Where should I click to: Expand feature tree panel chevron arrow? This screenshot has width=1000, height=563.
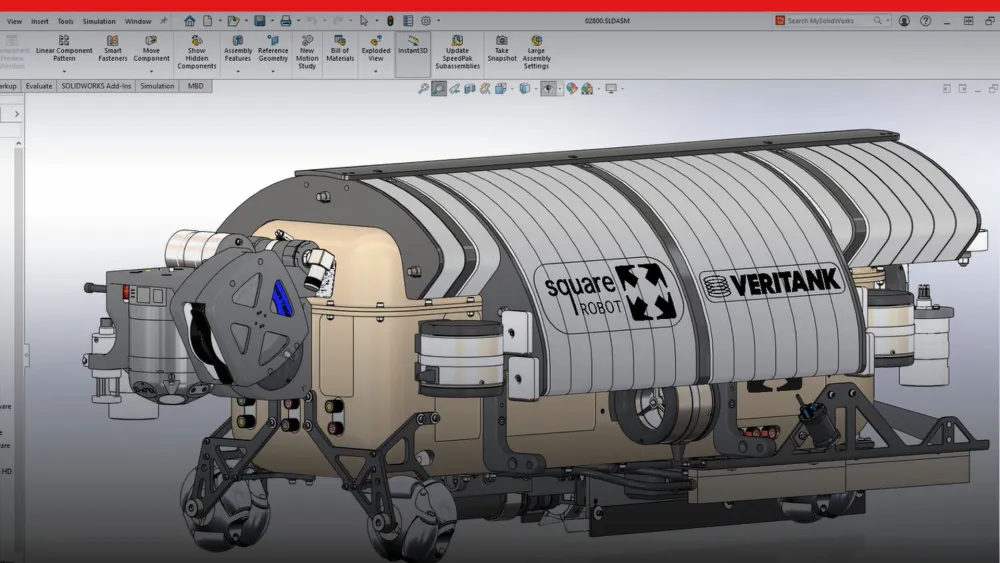(17, 114)
